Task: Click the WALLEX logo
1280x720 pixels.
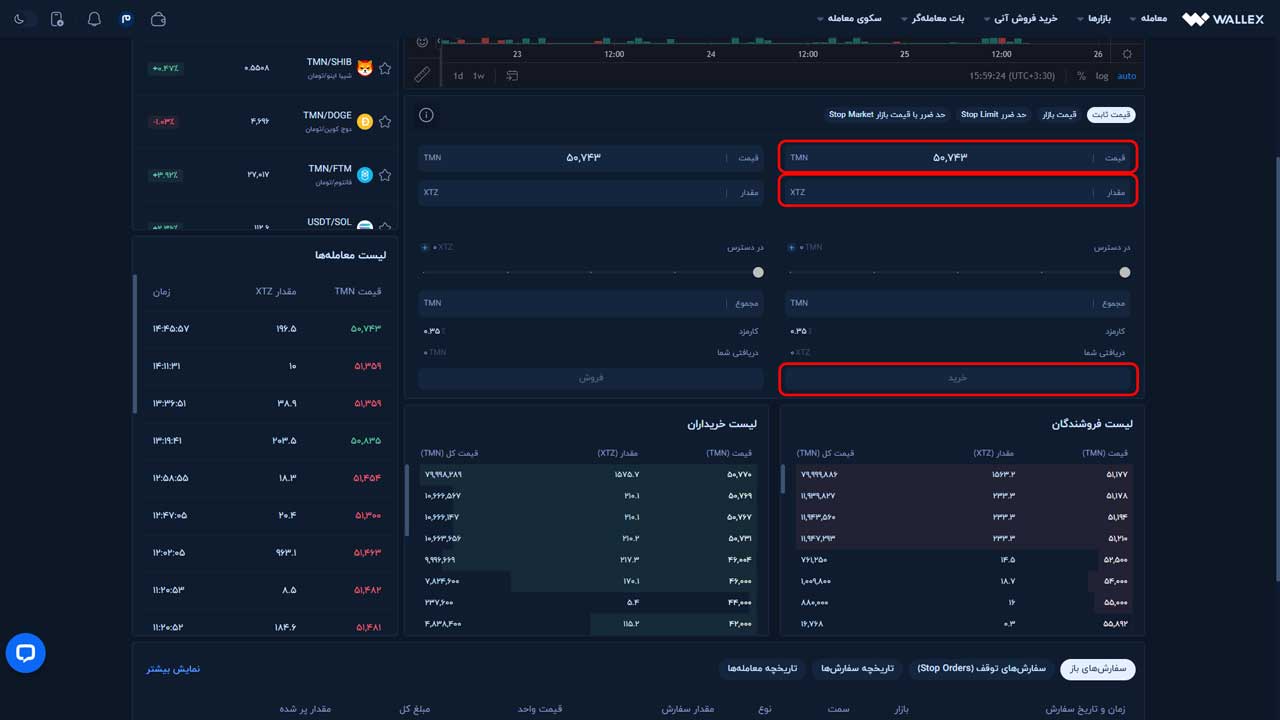Action: click(1222, 19)
